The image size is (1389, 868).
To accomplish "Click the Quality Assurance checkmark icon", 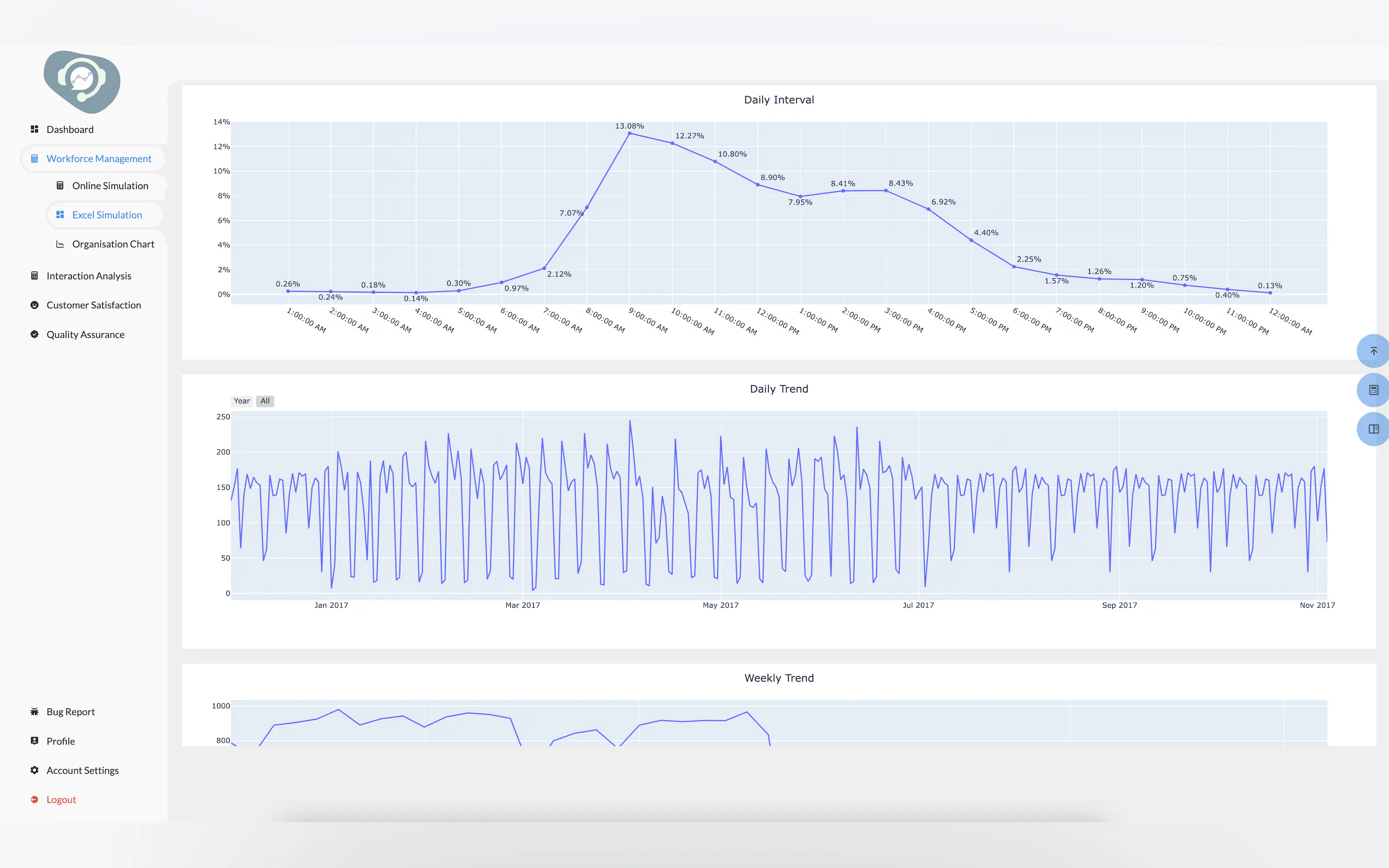I will tap(34, 334).
